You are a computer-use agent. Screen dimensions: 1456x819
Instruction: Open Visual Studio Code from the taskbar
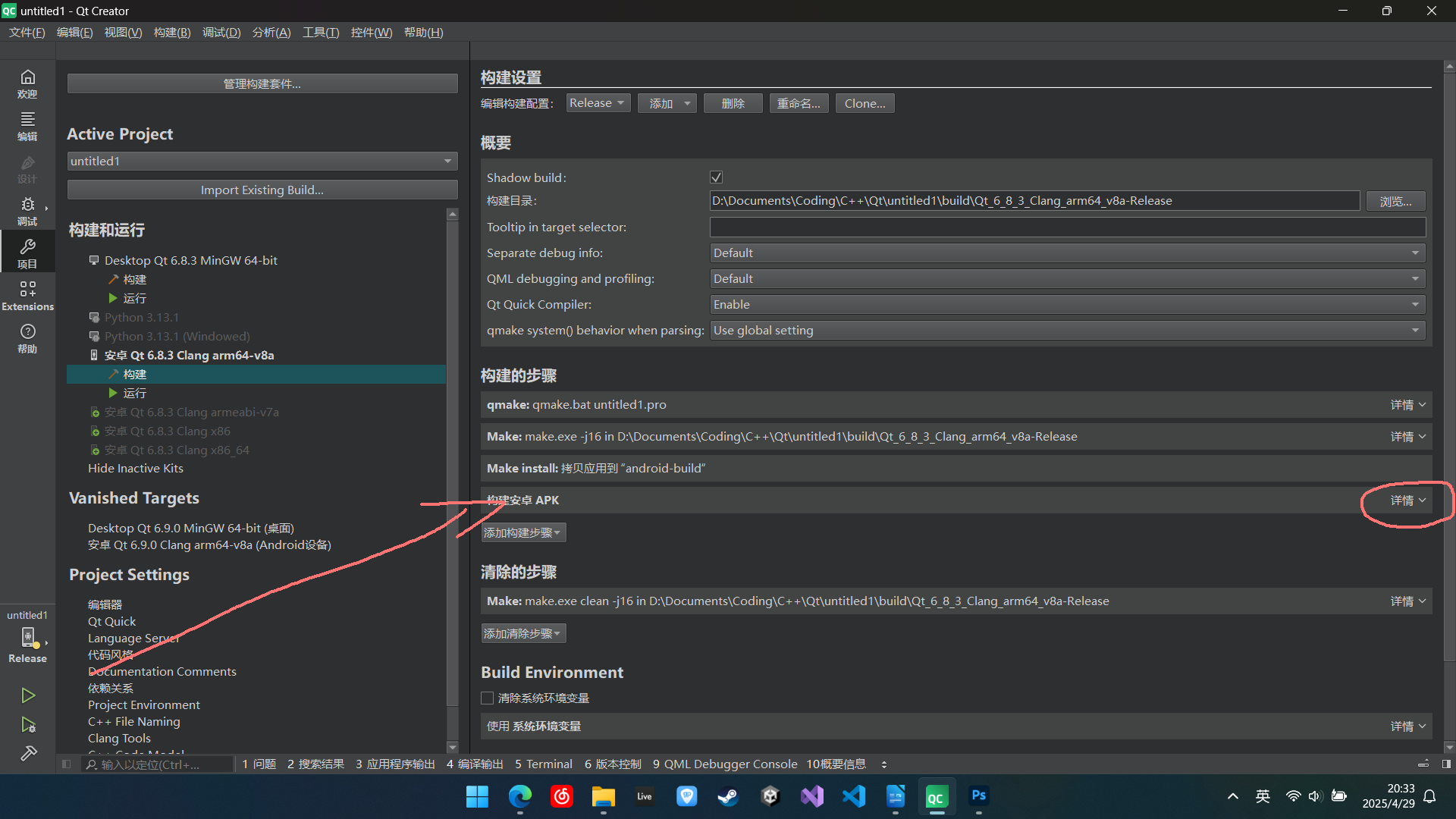pos(853,796)
